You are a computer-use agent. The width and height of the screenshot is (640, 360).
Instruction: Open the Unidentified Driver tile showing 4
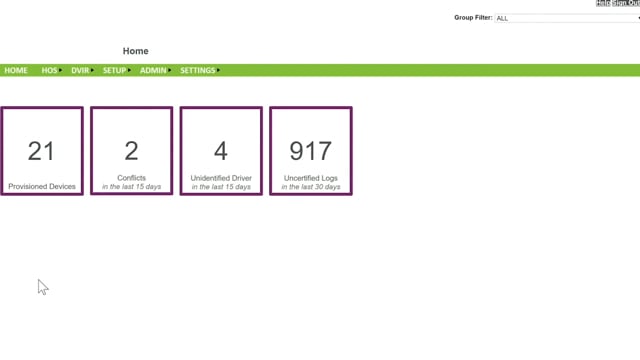[x=221, y=151]
